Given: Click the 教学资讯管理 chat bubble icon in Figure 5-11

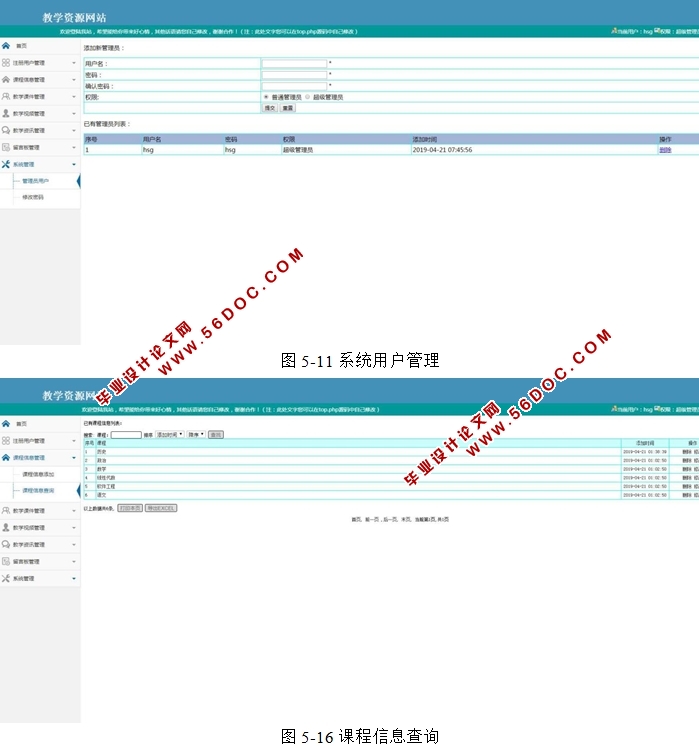Looking at the screenshot, I should (x=6, y=130).
